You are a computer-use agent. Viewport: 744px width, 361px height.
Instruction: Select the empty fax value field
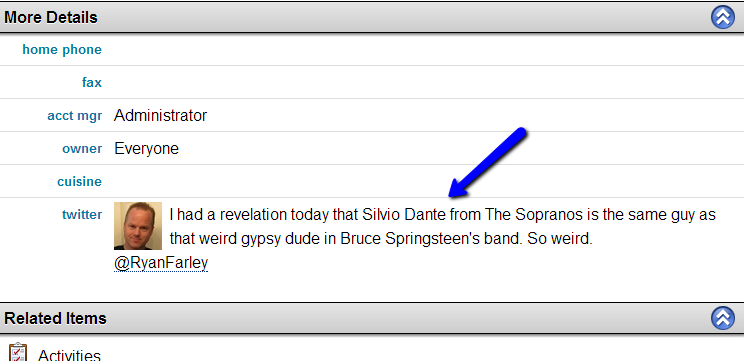click(426, 83)
